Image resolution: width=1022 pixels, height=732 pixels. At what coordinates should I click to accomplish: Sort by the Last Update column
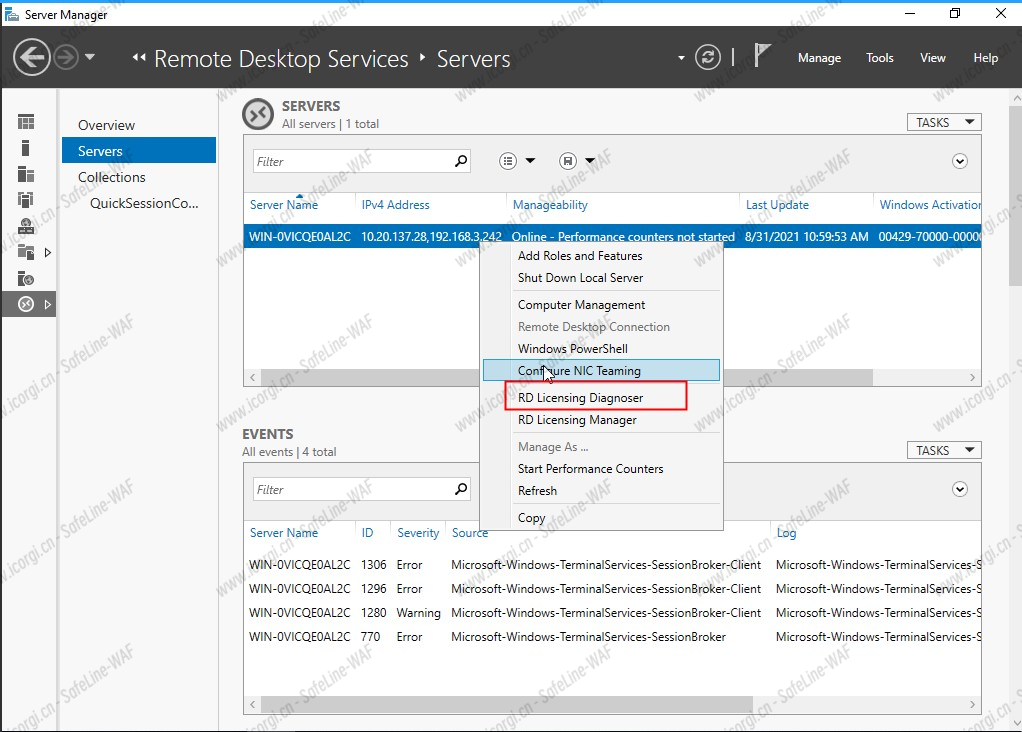point(777,205)
